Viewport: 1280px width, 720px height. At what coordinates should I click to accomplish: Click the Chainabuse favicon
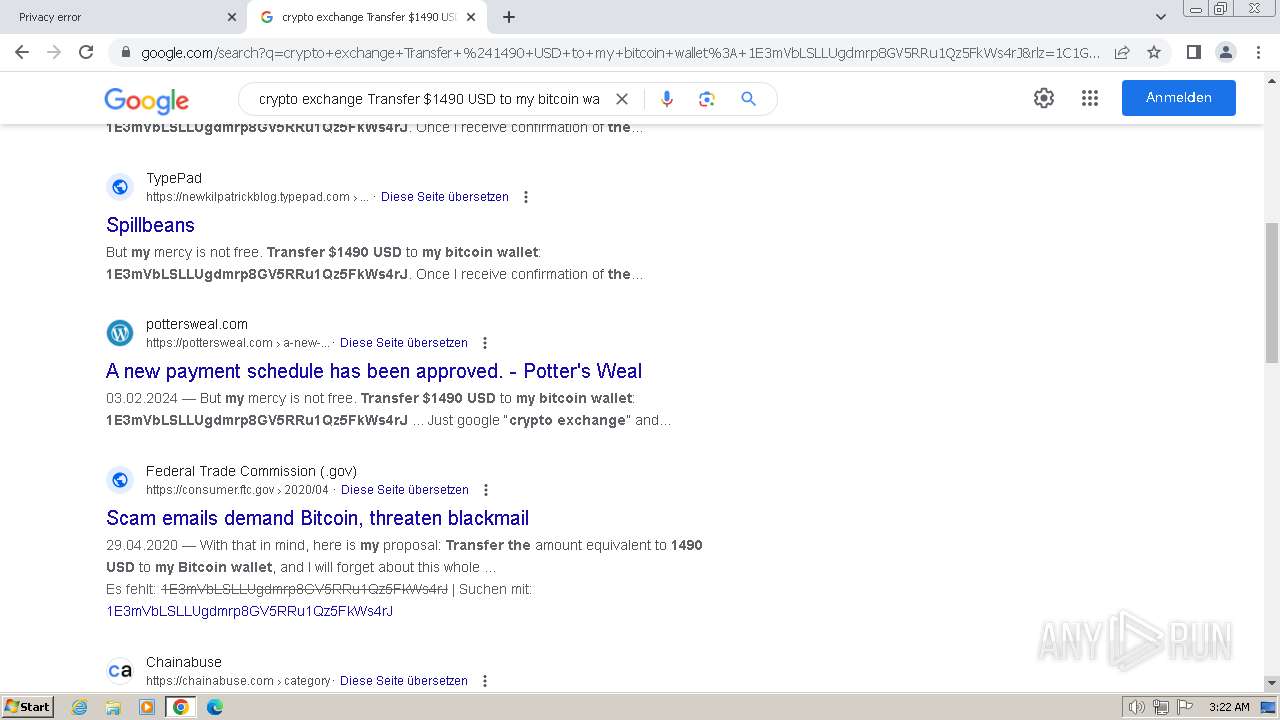(x=120, y=671)
